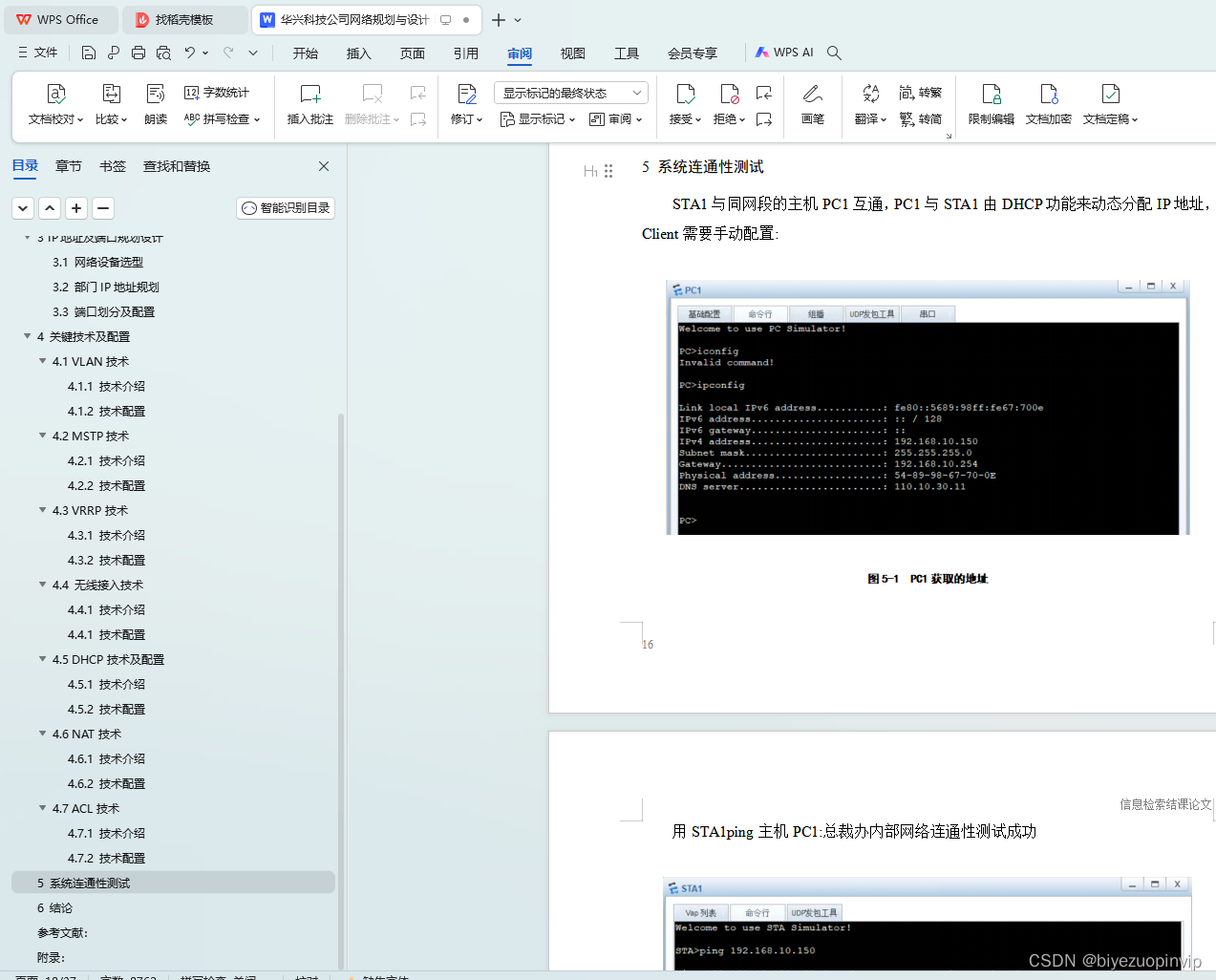Viewport: 1216px width, 980px height.
Task: Collapse the 4.3 VRRP 技术 node
Action: [x=42, y=510]
